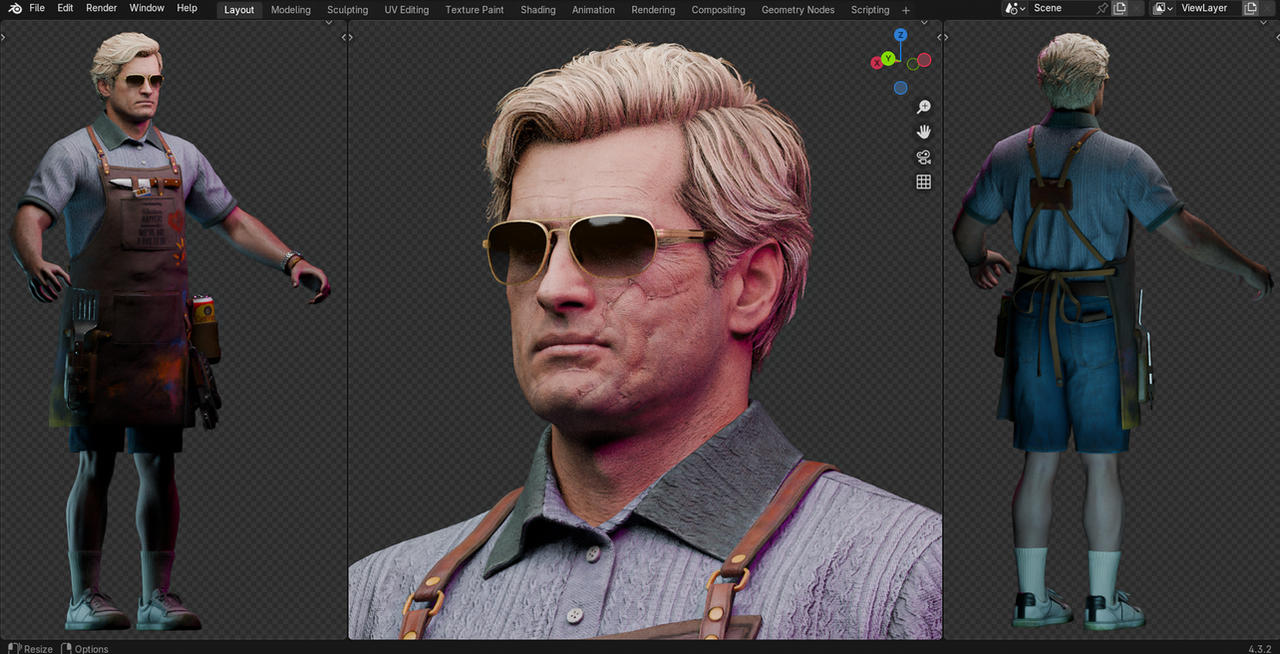Add new view layer using copy icon beside ViewLayer
This screenshot has width=1280, height=654.
[1252, 8]
